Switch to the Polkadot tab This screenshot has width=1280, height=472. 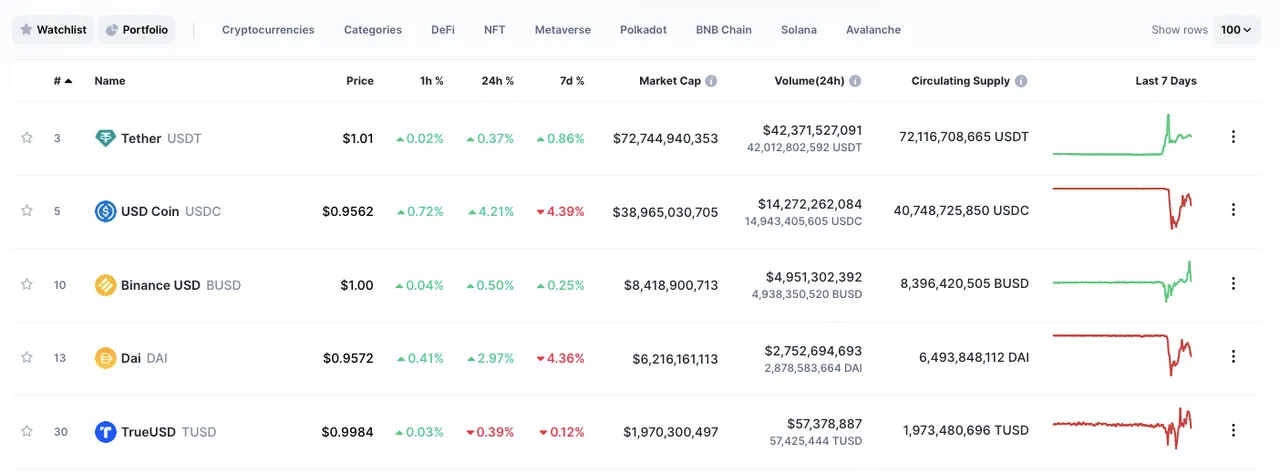[643, 30]
